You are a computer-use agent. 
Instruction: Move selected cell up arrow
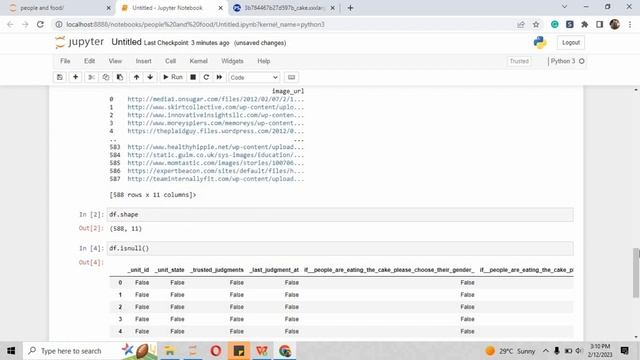[136, 77]
